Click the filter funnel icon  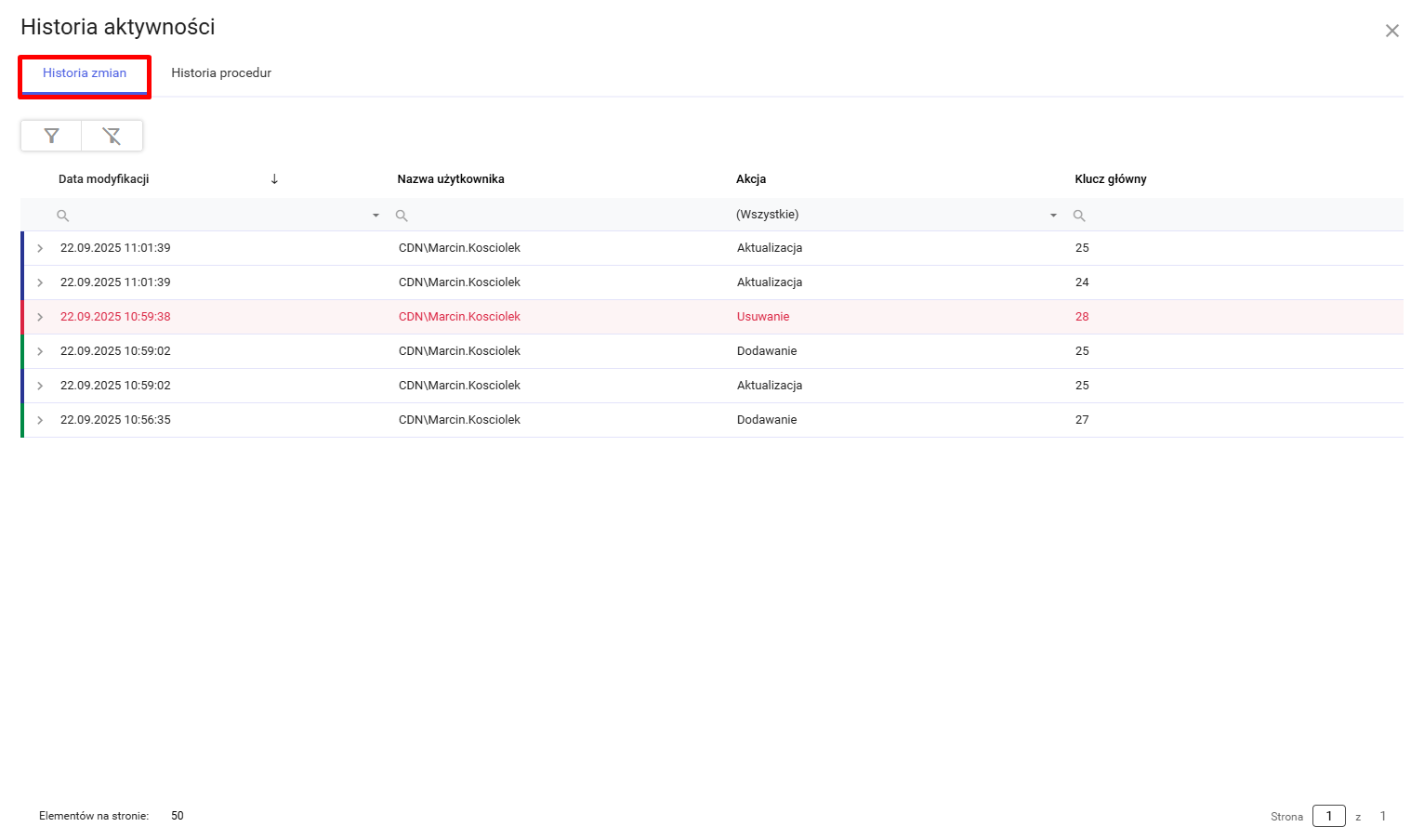(x=52, y=136)
